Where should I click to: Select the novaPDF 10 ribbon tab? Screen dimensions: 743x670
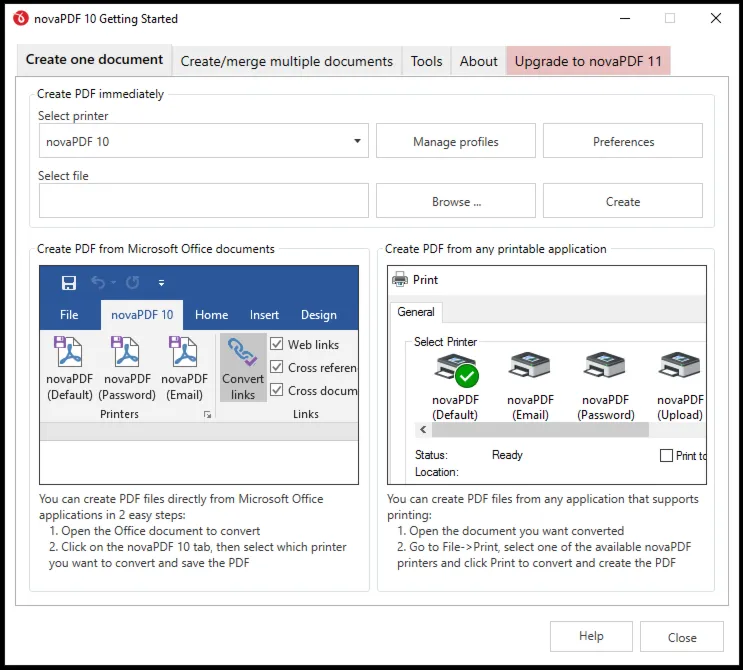[x=142, y=315]
